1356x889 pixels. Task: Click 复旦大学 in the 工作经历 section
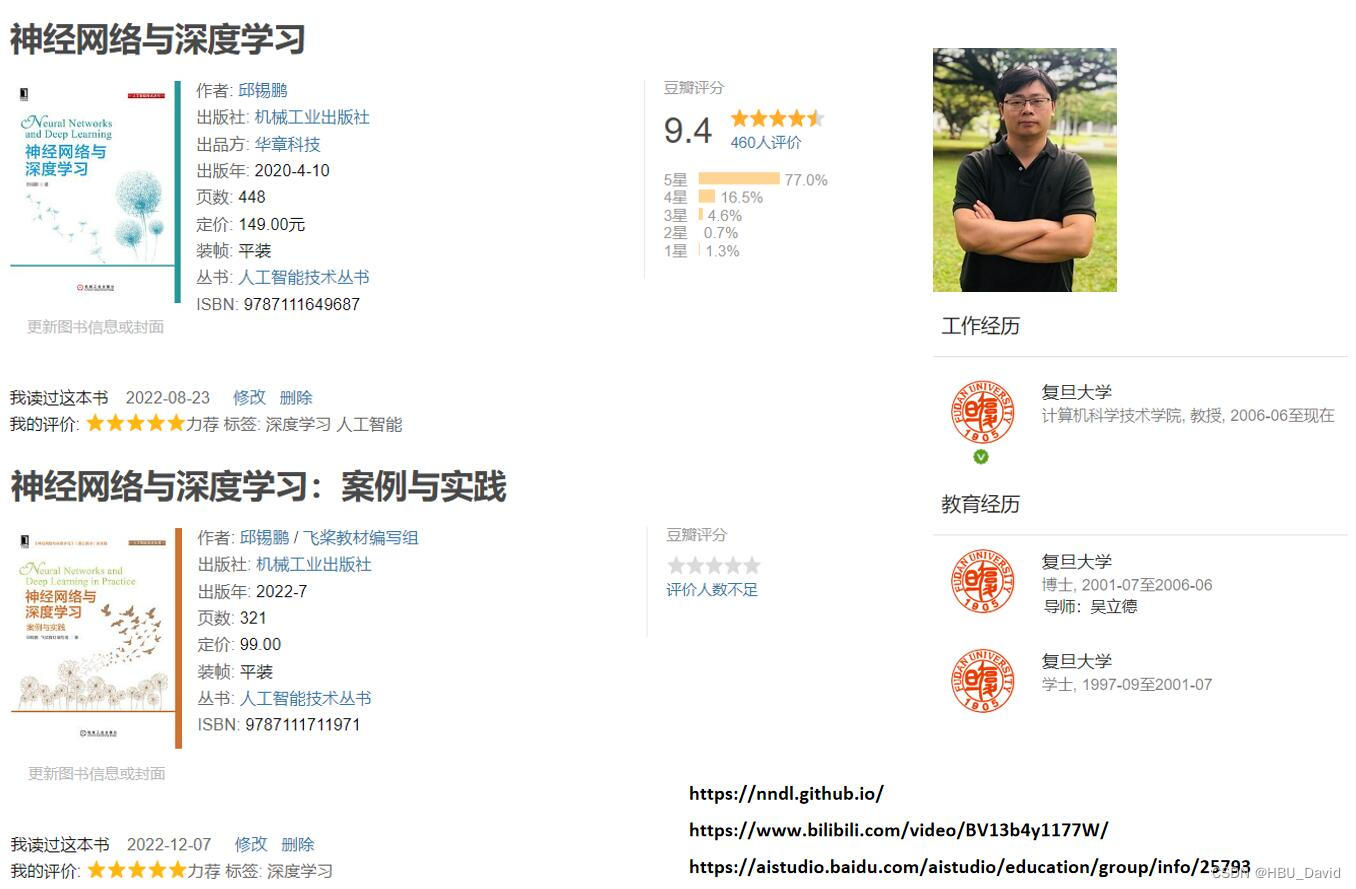(1077, 392)
